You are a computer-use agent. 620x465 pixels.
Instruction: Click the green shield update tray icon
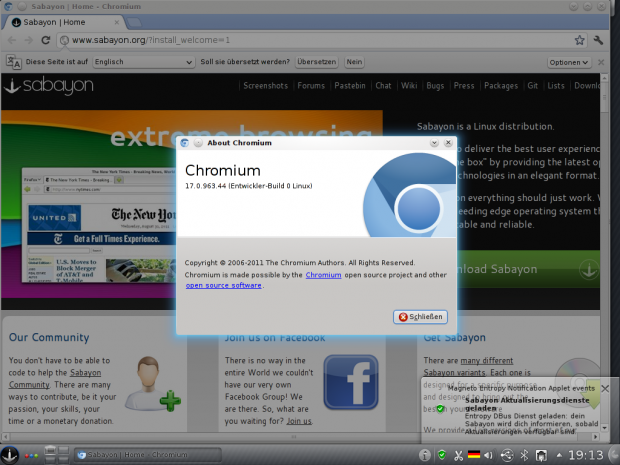click(442, 455)
